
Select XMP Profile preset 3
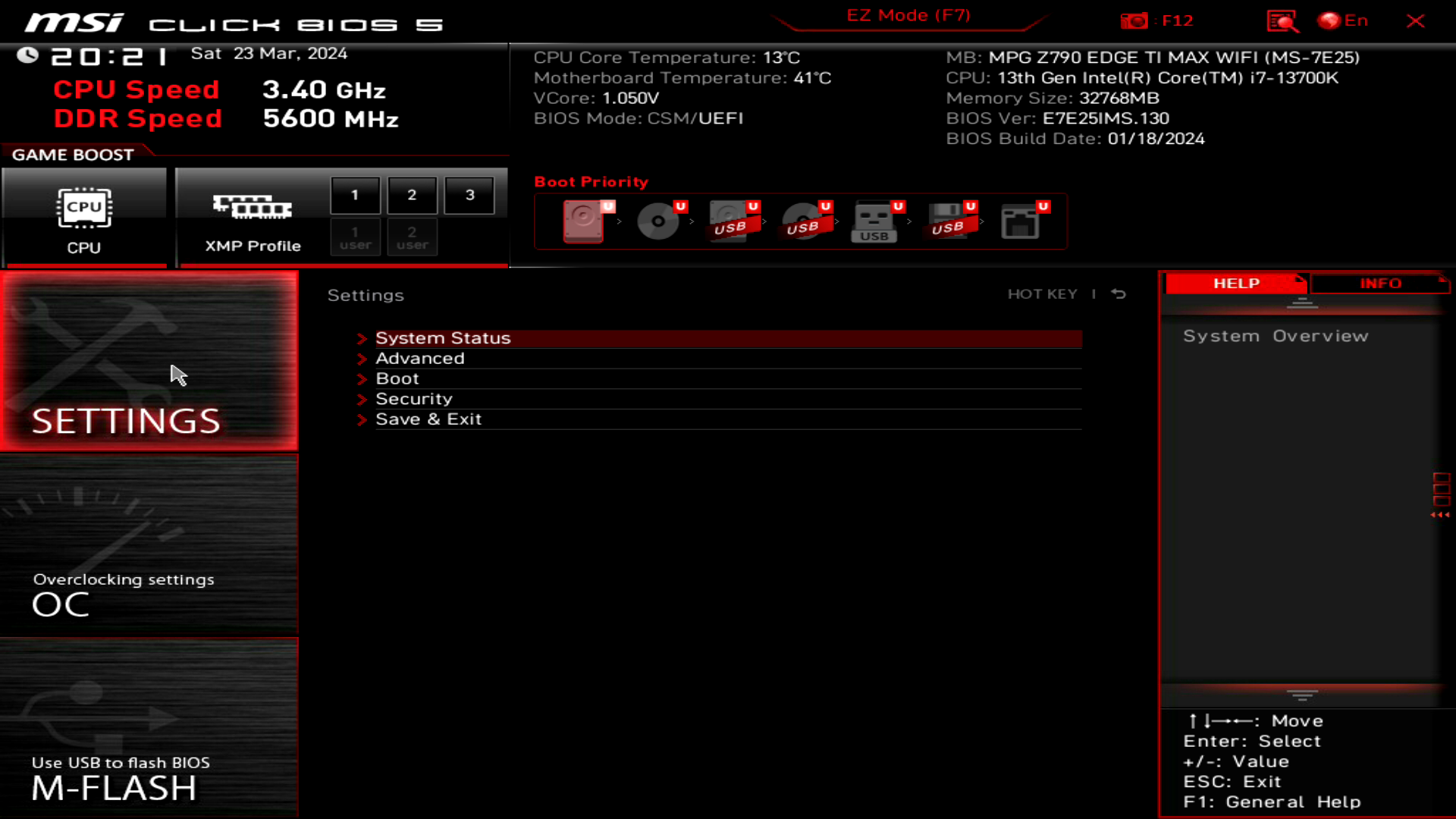[x=470, y=194]
